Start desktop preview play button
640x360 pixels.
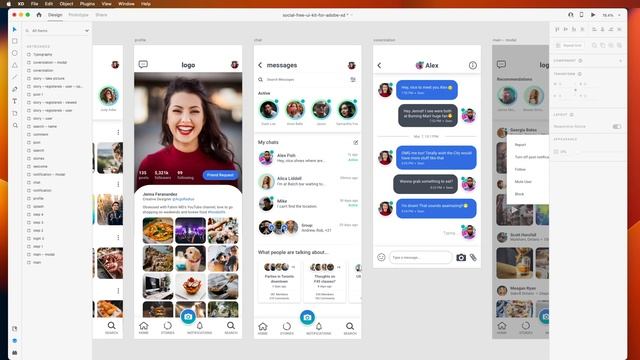click(x=593, y=15)
